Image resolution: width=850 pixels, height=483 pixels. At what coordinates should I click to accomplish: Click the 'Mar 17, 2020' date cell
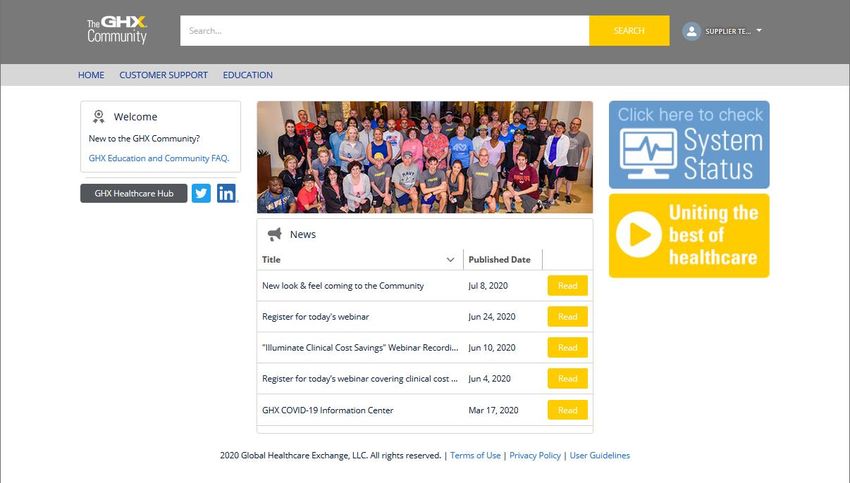493,410
